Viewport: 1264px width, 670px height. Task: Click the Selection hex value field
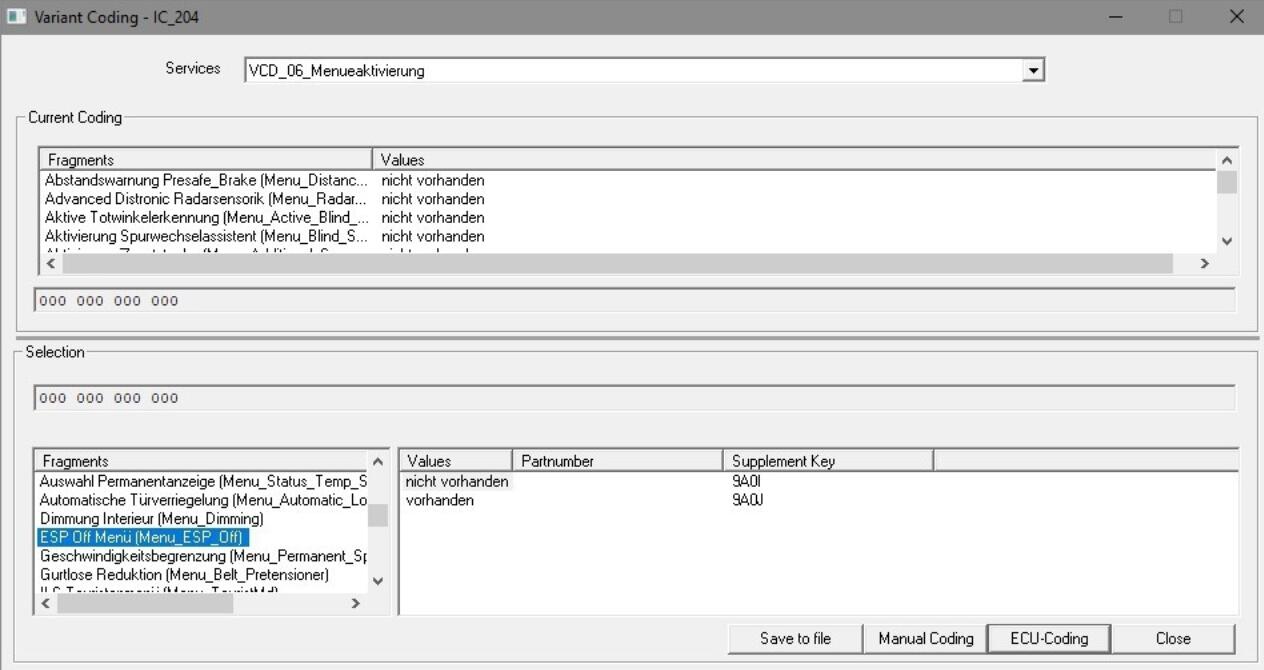point(634,398)
